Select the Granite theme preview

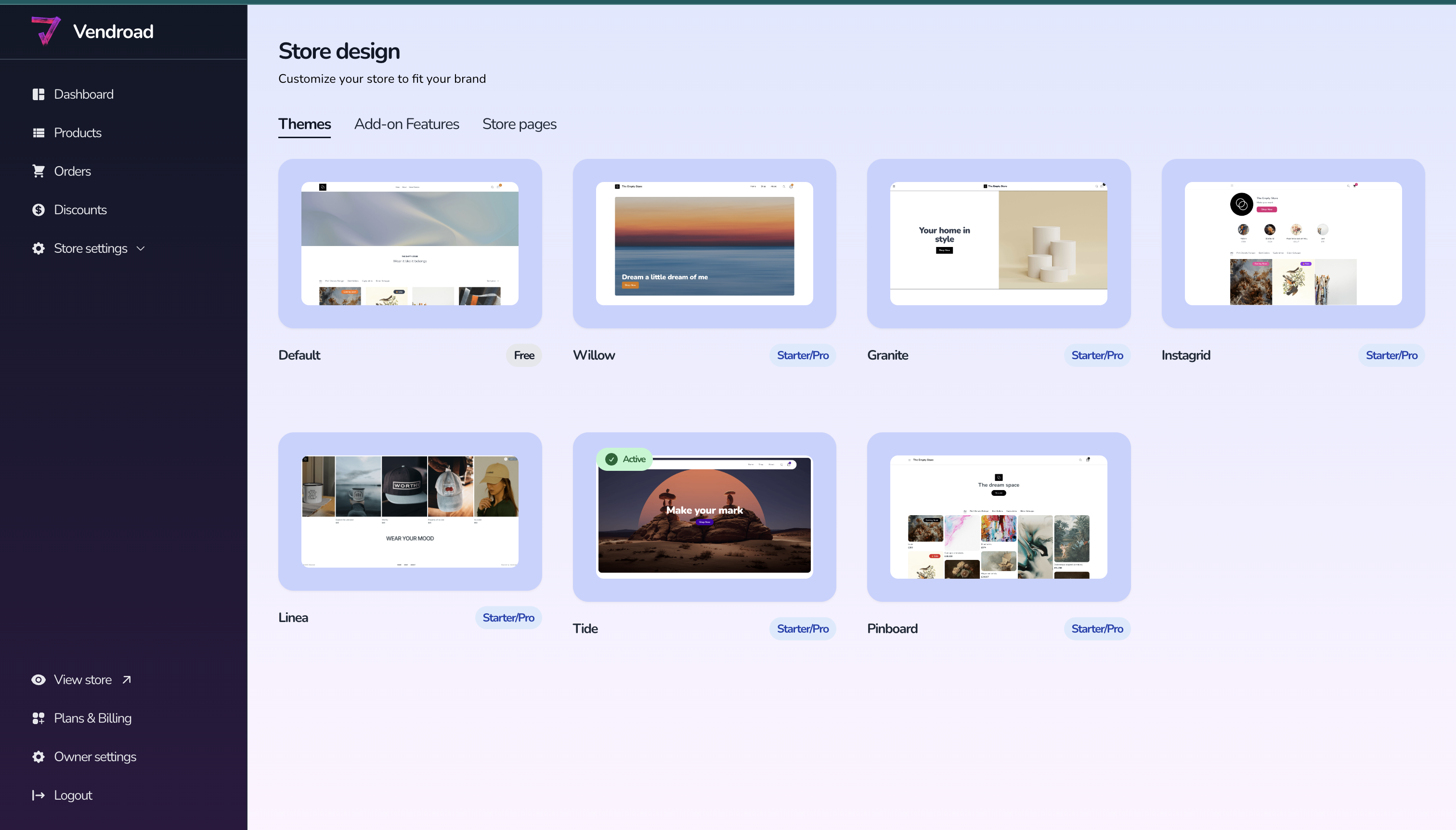click(998, 244)
